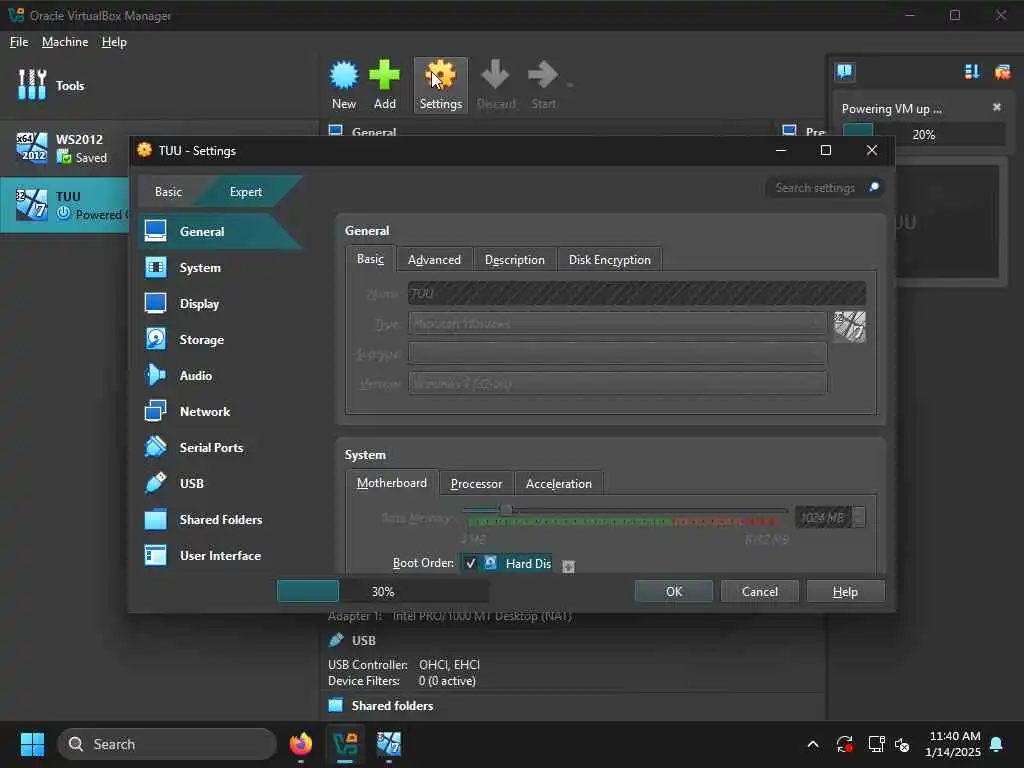Viewport: 1024px width, 768px height.
Task: Click the Base Memory slider handle
Action: (x=506, y=509)
